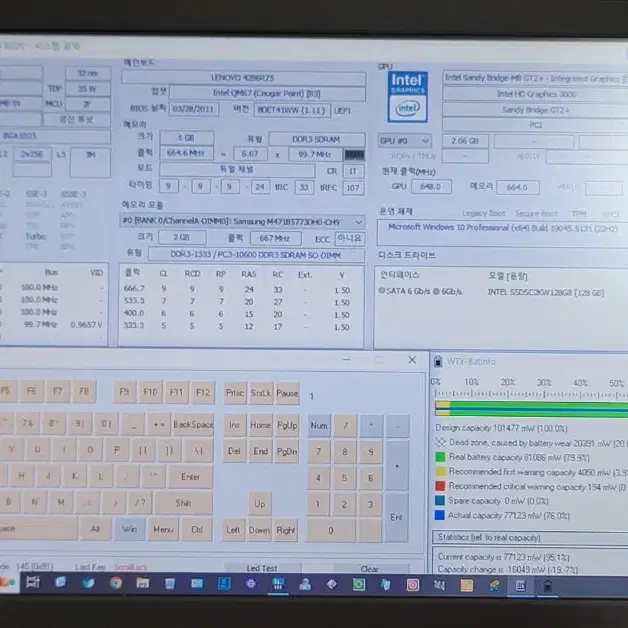Click the 6 GB memory size field

[x=186, y=138]
